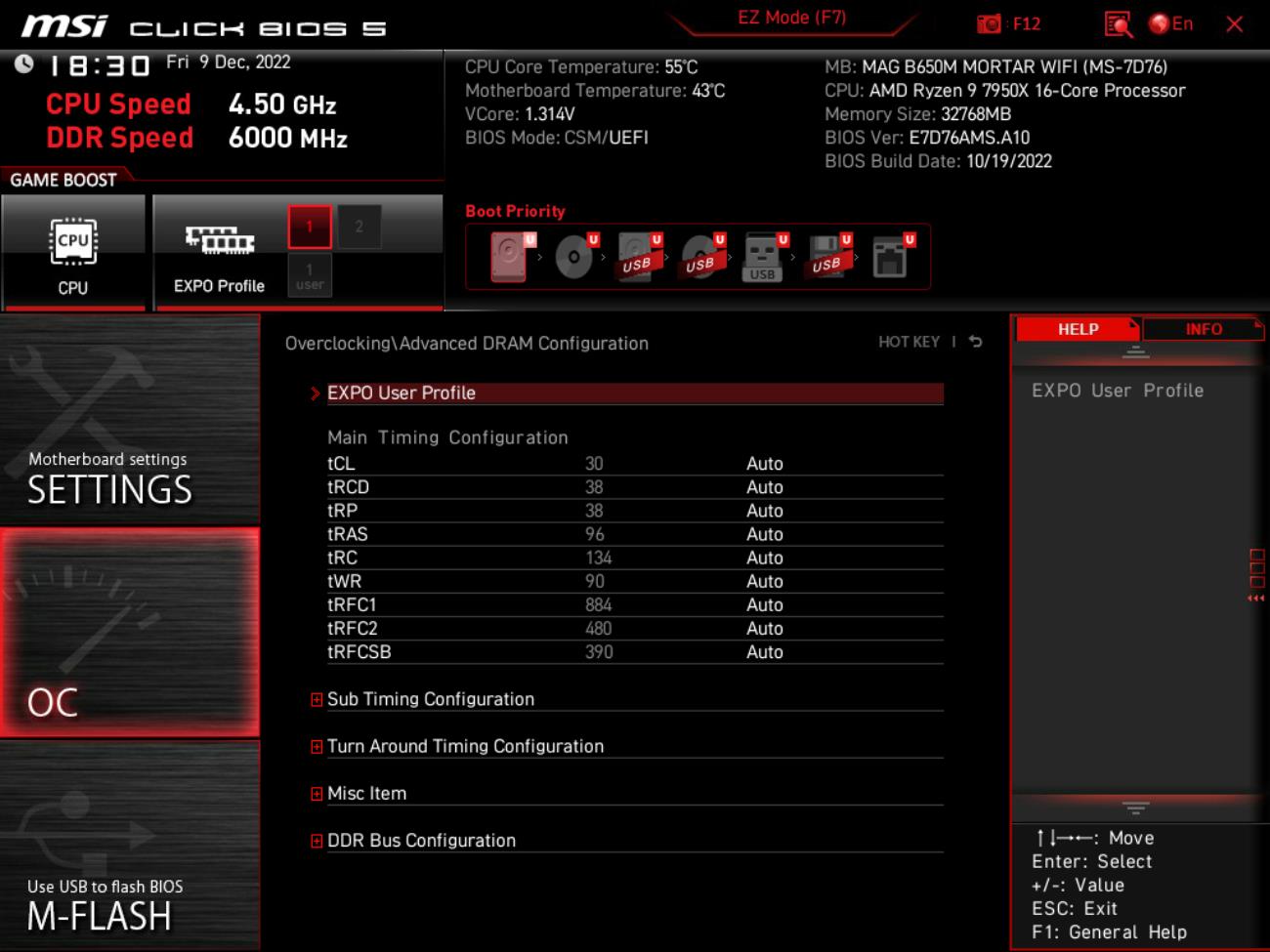Click the Memory Size 32768MB text
1270x952 pixels.
[x=917, y=114]
